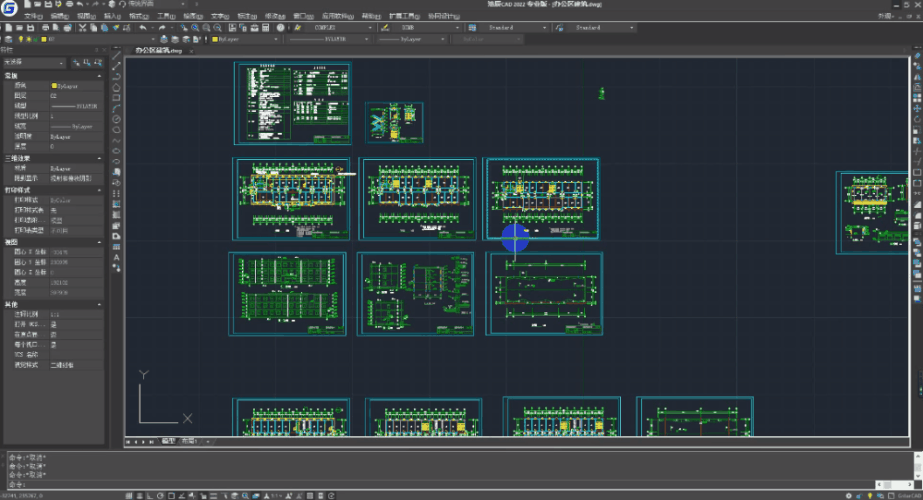Select the Text tool marked A
Image resolution: width=923 pixels, height=500 pixels.
(x=117, y=257)
